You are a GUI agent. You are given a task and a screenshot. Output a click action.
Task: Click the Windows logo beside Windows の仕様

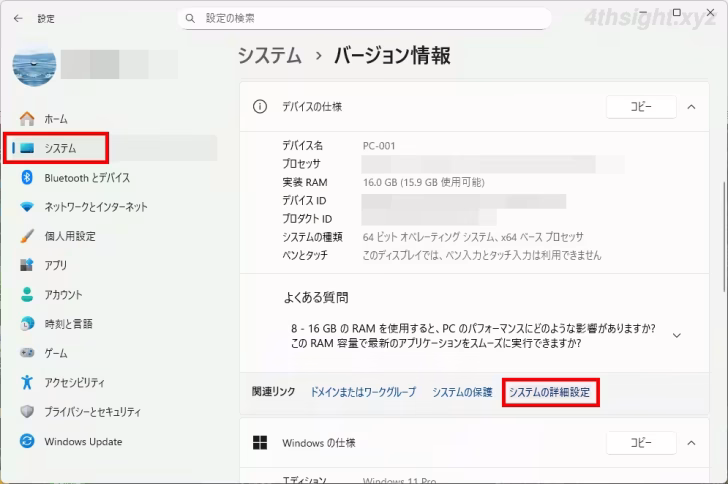click(x=260, y=443)
